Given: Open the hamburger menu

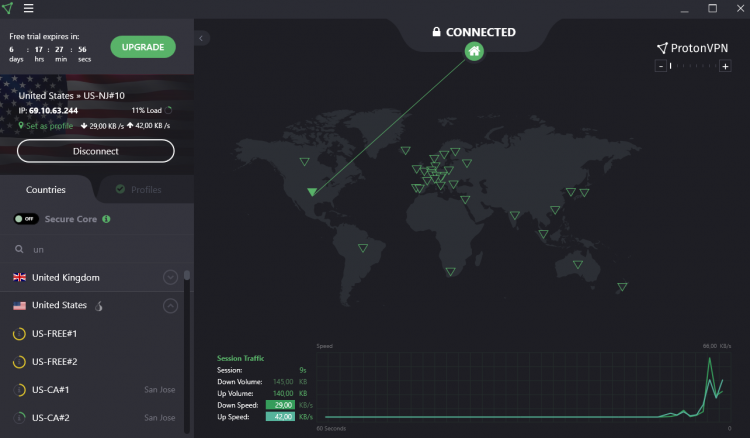Looking at the screenshot, I should click(28, 8).
